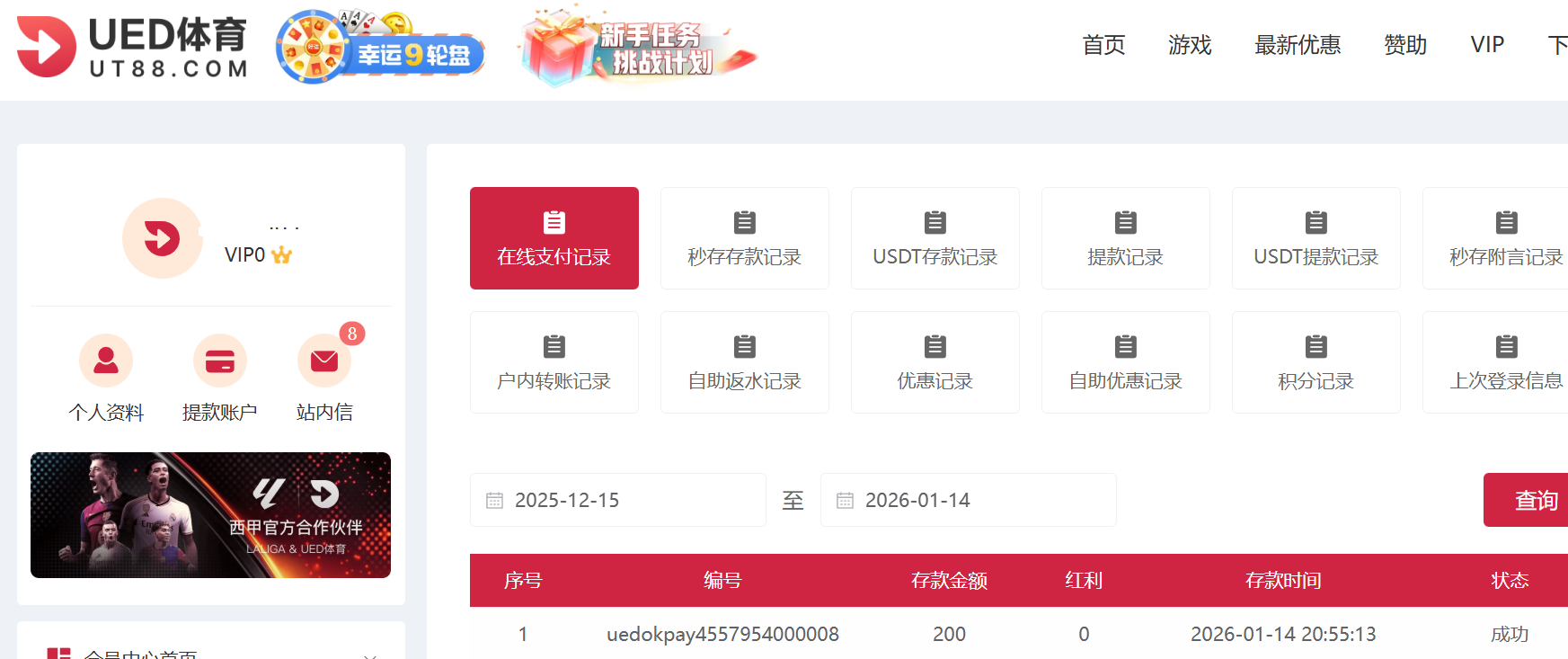Click the UED体育 logo
The image size is (1568, 659).
pos(132,47)
